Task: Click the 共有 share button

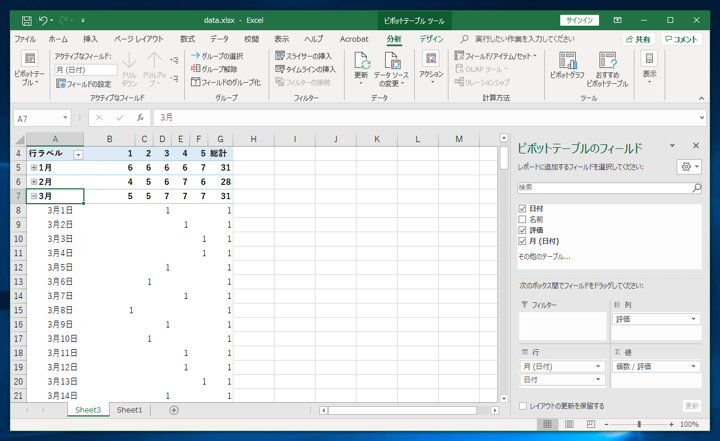Action: 638,39
